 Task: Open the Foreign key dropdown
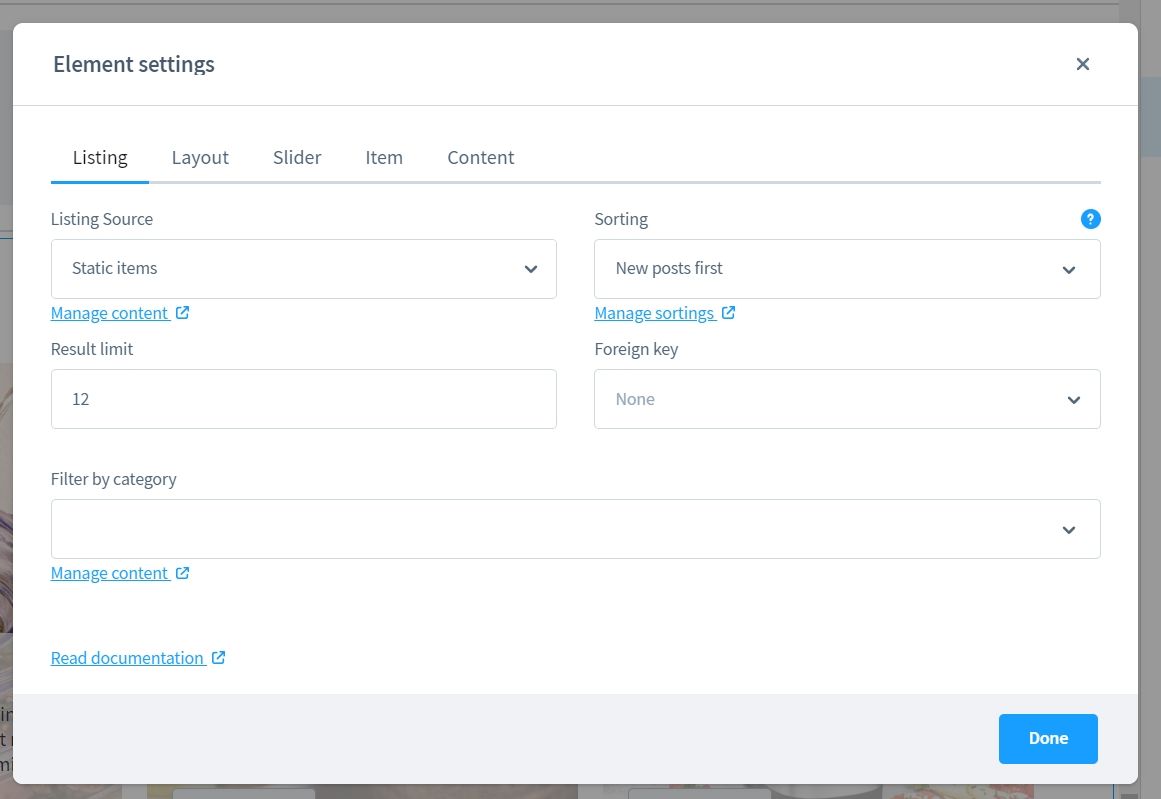point(846,399)
